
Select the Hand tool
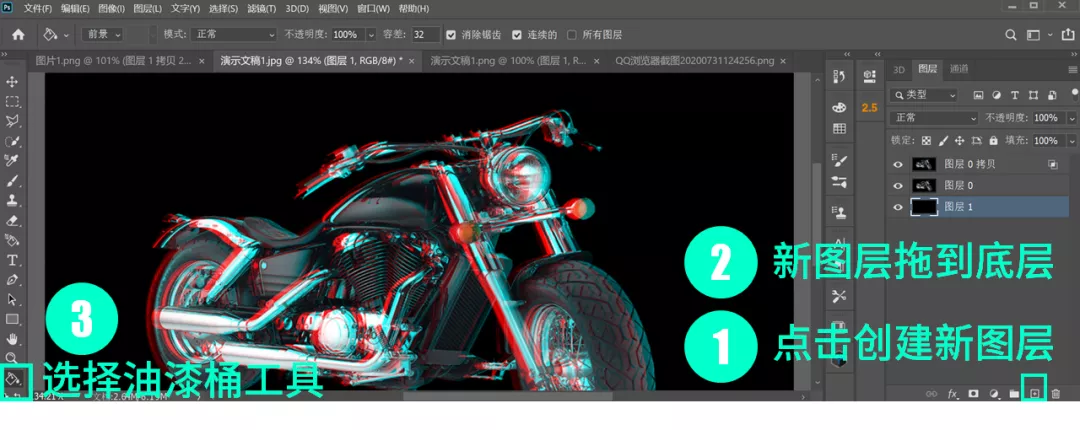point(12,339)
